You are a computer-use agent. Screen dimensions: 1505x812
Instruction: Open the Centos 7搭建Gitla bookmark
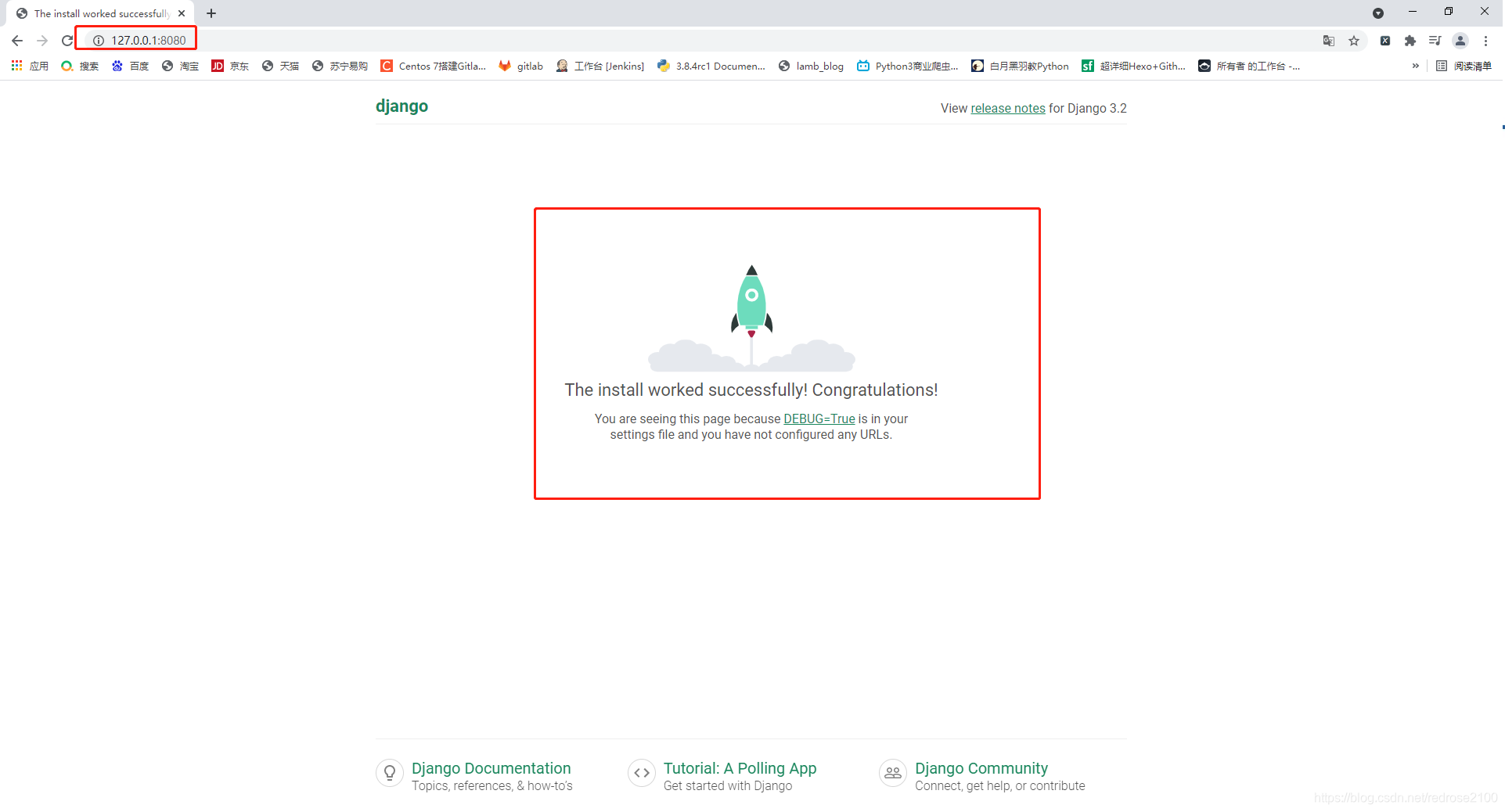click(x=434, y=66)
